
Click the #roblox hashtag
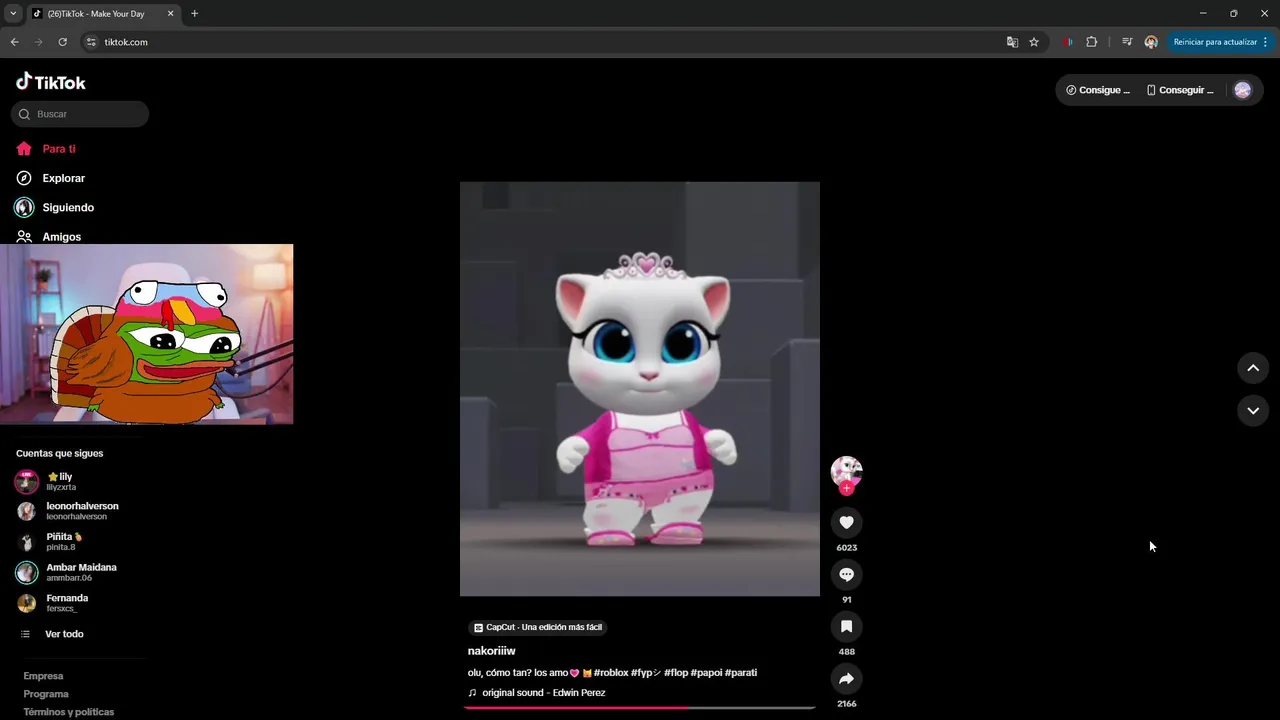tap(611, 673)
